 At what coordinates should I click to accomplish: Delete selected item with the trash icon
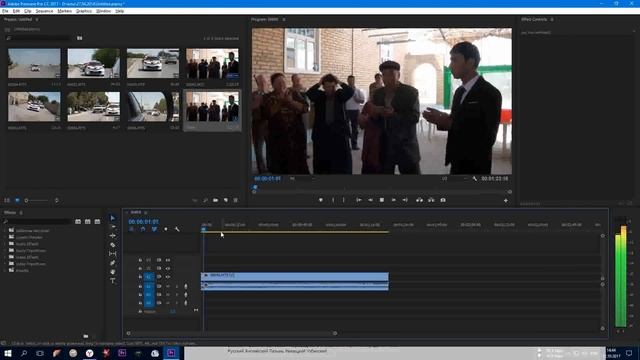point(236,200)
